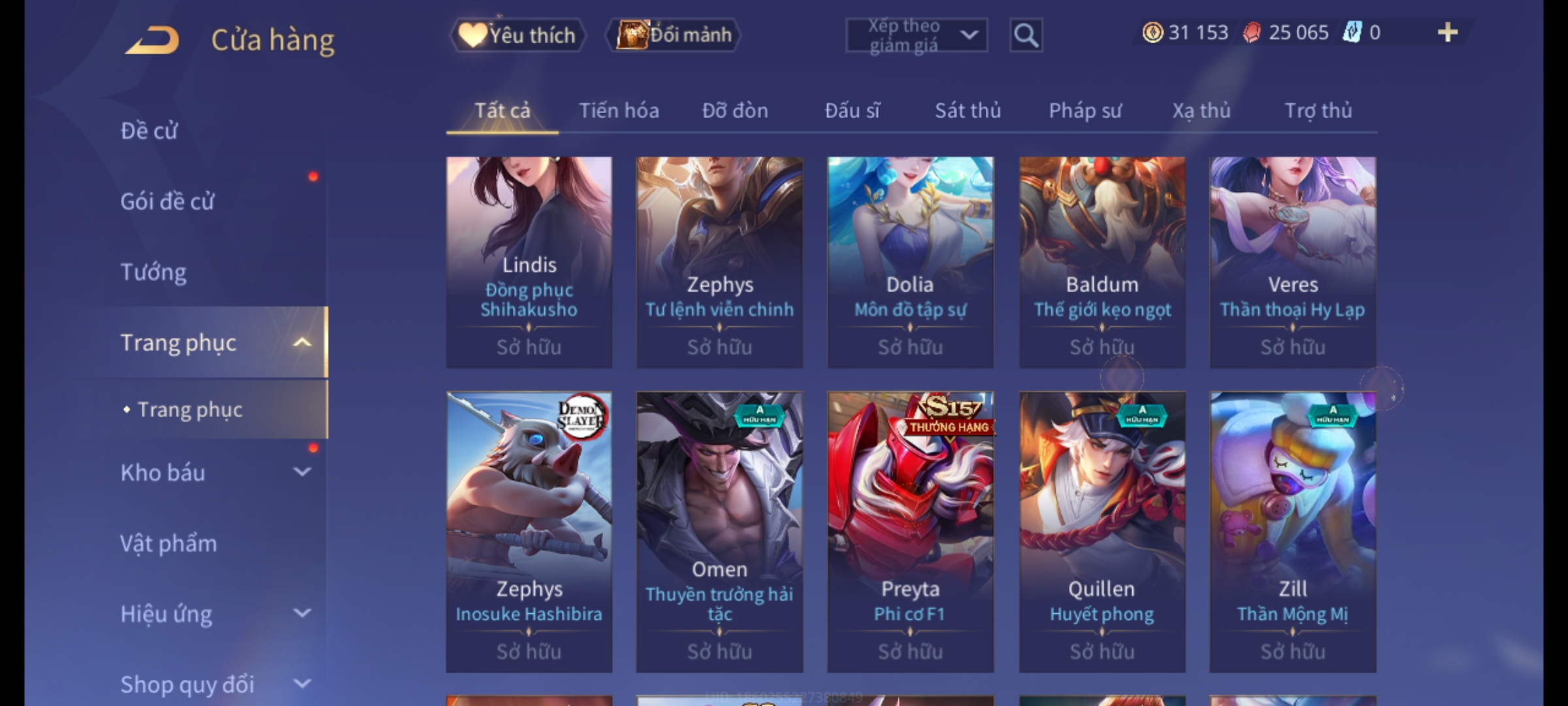Collapse the Trang phục sidebar section
Screen dimensions: 1568x706
(302, 343)
